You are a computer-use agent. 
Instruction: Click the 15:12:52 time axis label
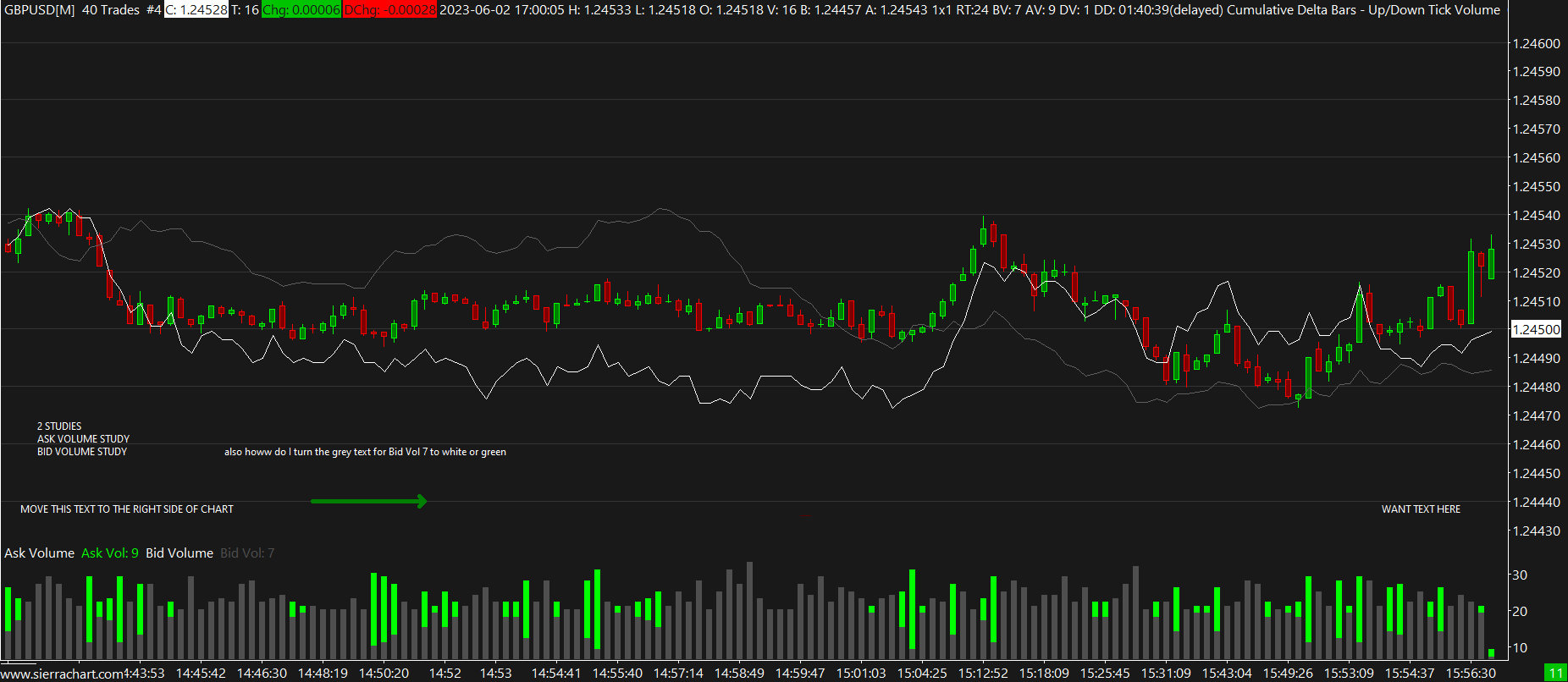983,674
